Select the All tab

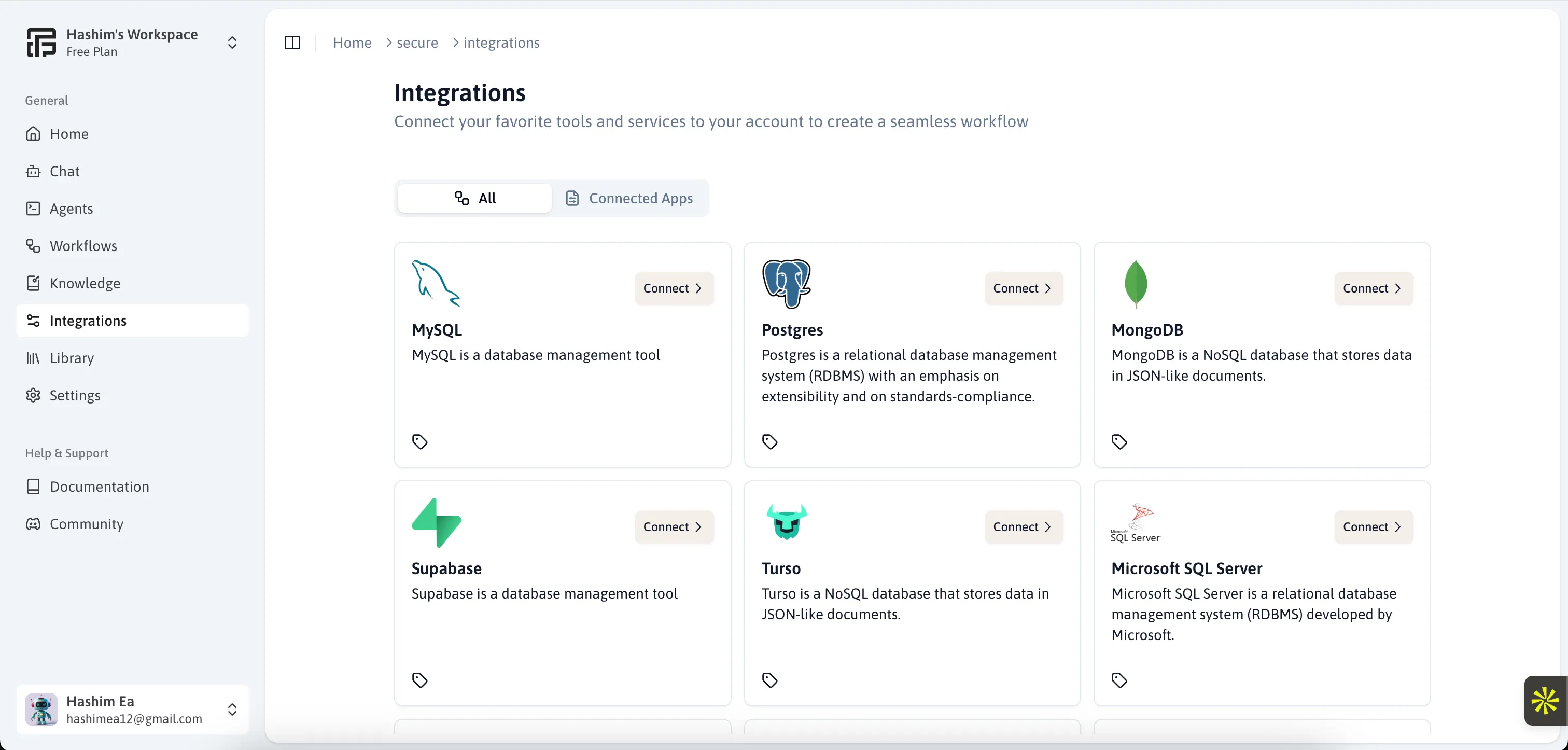tap(475, 199)
